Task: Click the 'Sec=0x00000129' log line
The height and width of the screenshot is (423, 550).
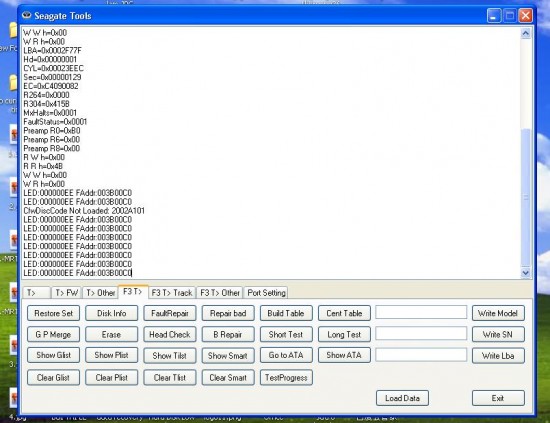Action: pyautogui.click(x=52, y=77)
